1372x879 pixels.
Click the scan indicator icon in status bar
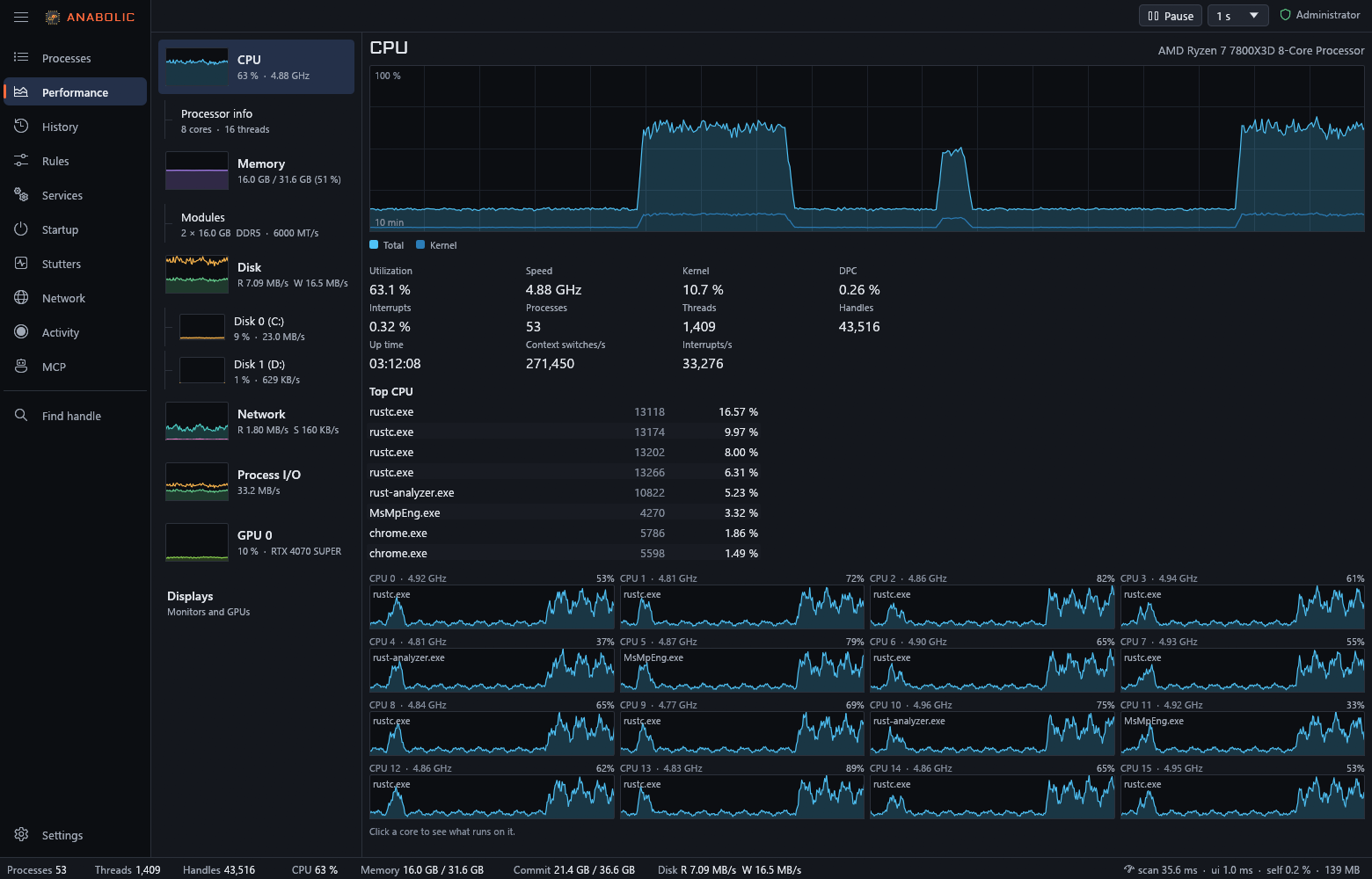coord(1128,869)
